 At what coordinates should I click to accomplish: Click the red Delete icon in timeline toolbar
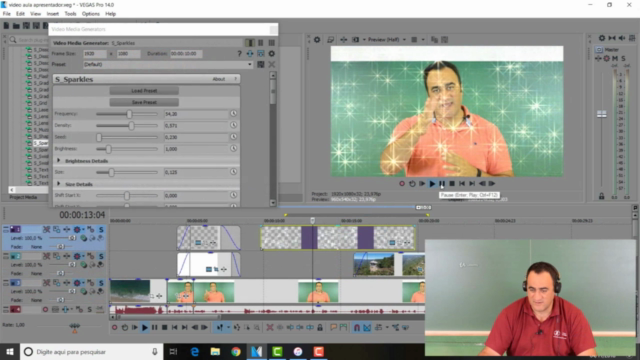[x=270, y=327]
